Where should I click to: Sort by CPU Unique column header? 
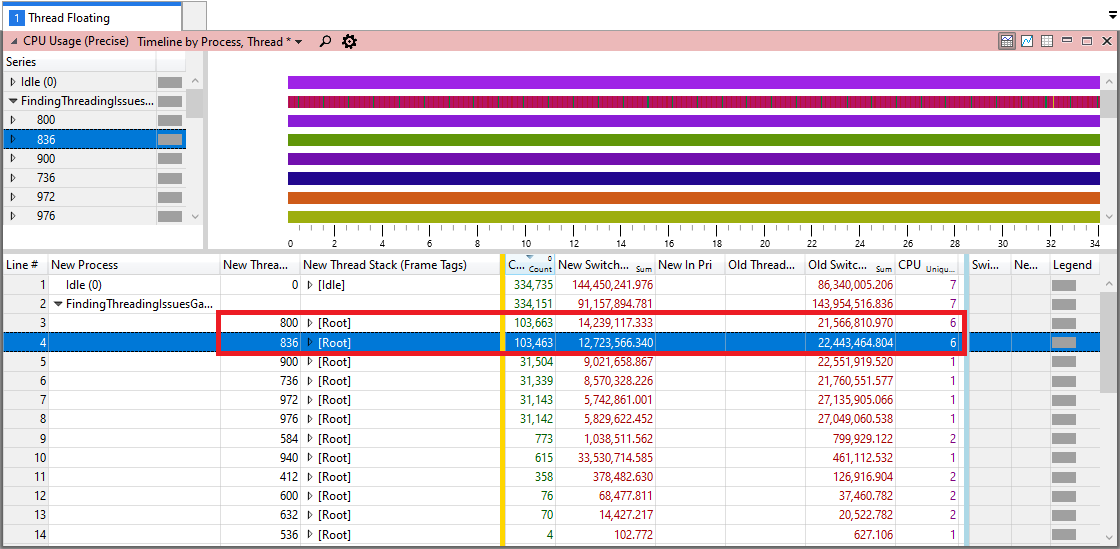tap(927, 265)
